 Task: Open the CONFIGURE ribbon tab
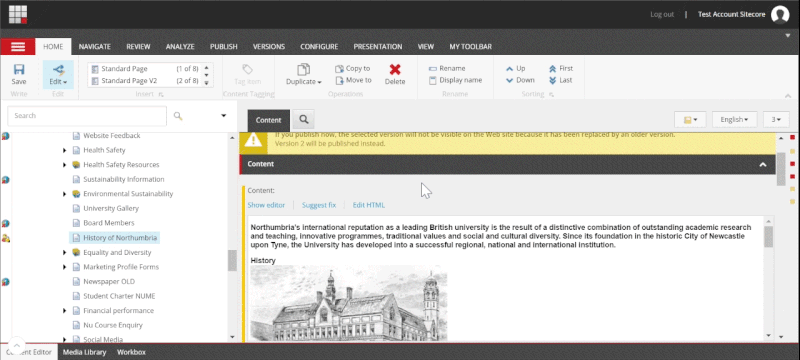[x=319, y=46]
